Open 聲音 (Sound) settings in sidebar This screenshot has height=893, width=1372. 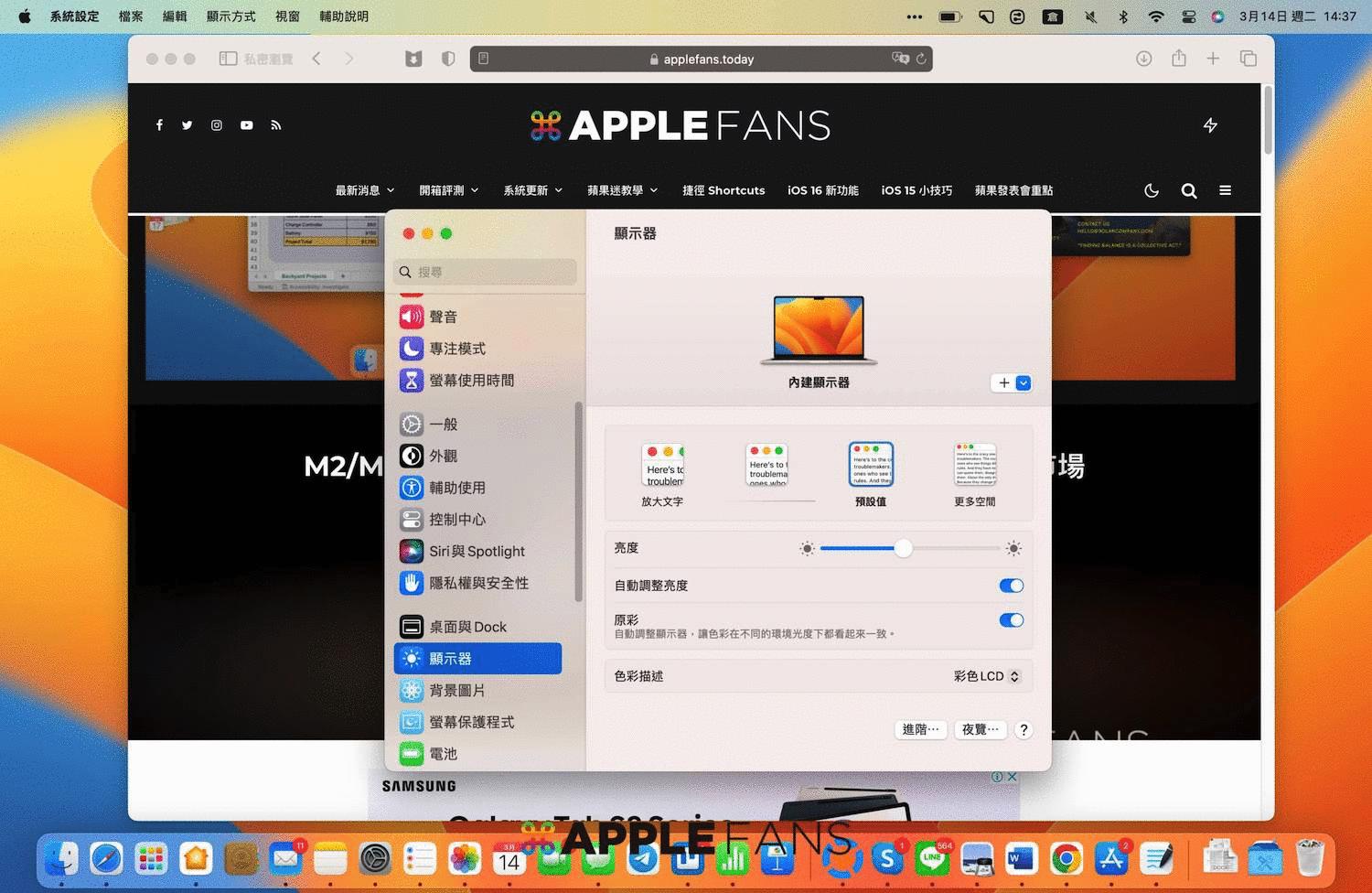tap(445, 317)
